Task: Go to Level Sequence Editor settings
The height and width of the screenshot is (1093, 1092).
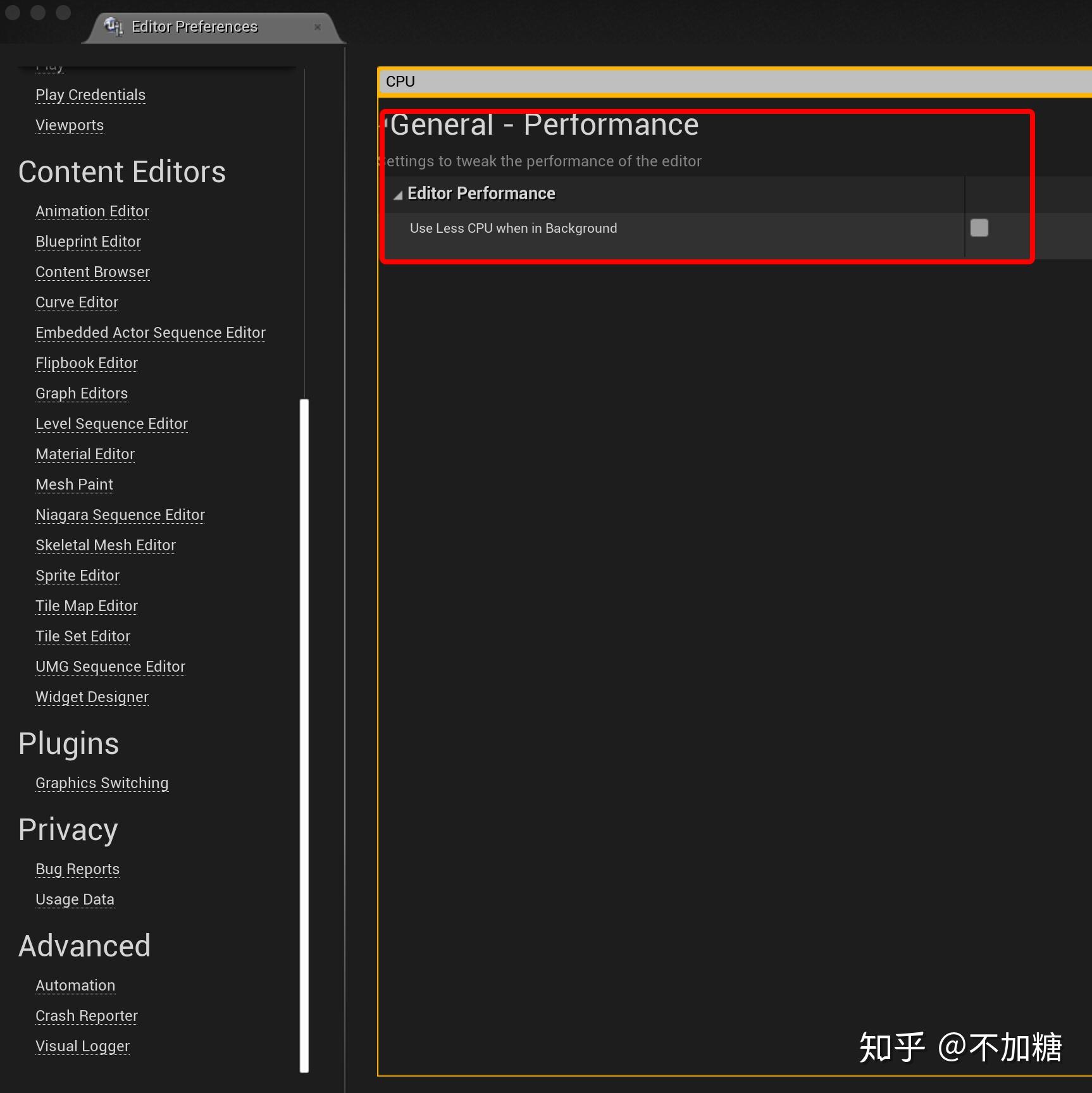Action: point(111,424)
